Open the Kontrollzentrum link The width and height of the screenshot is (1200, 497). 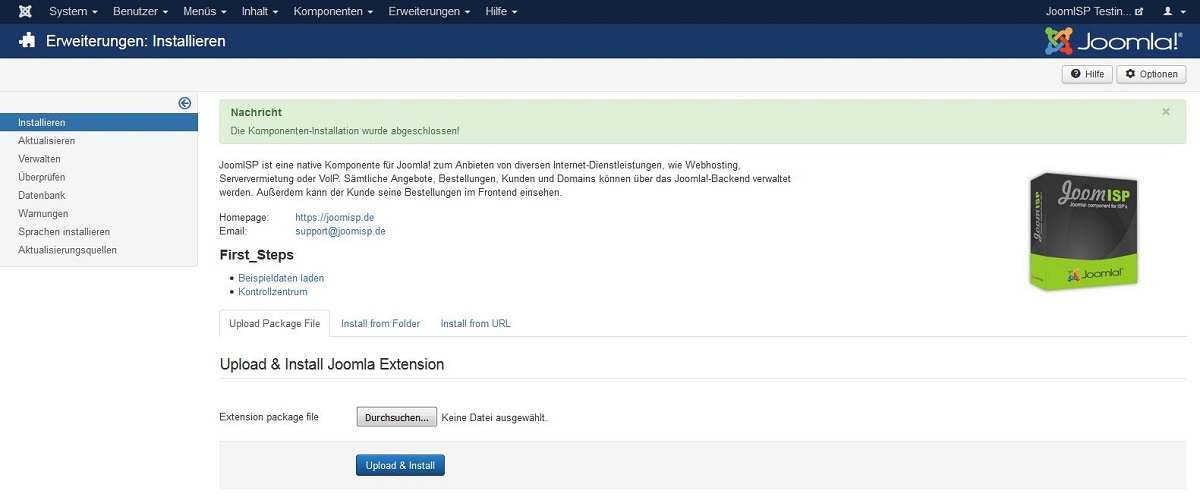click(x=273, y=292)
